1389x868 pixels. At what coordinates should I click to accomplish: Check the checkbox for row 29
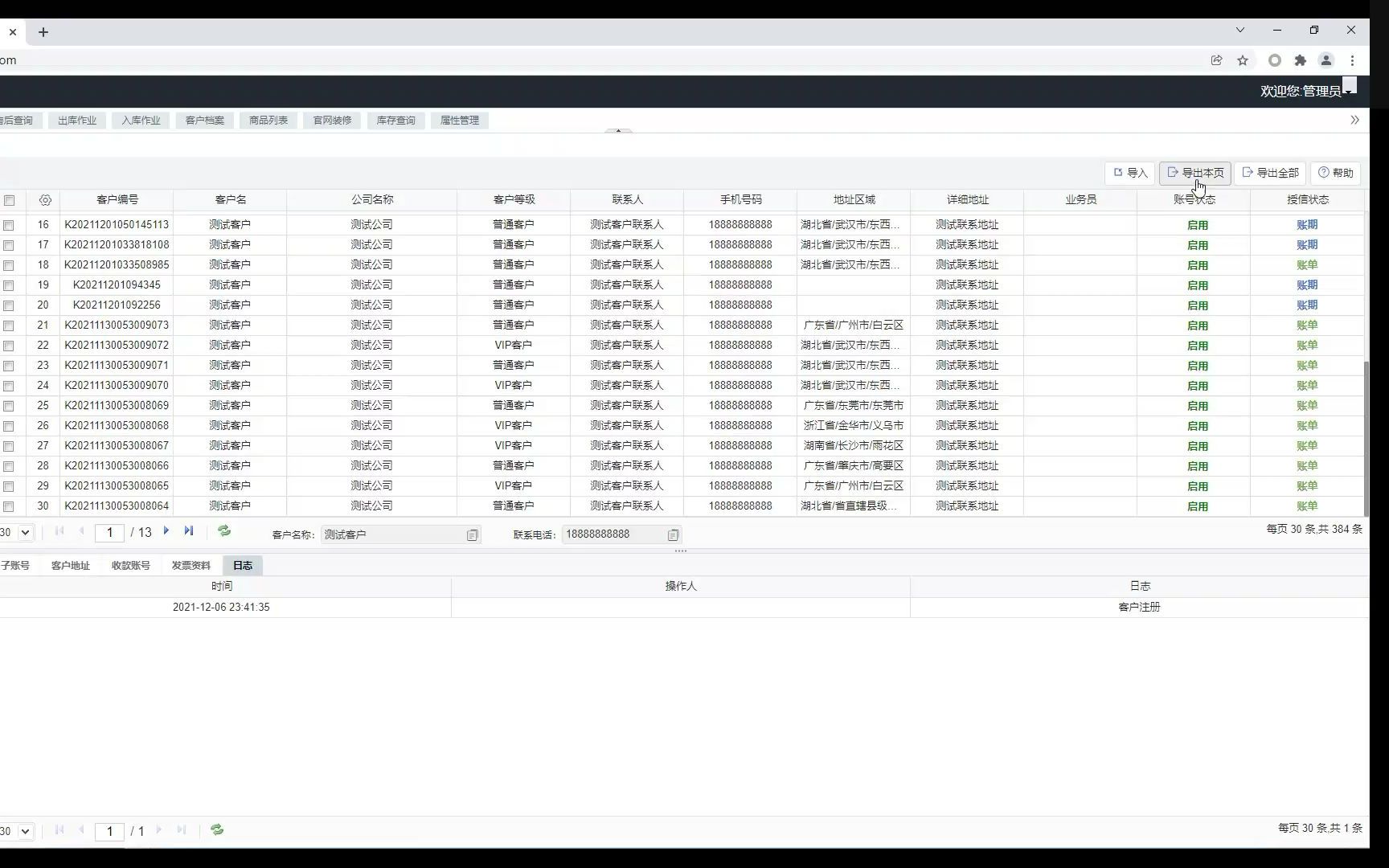9,486
